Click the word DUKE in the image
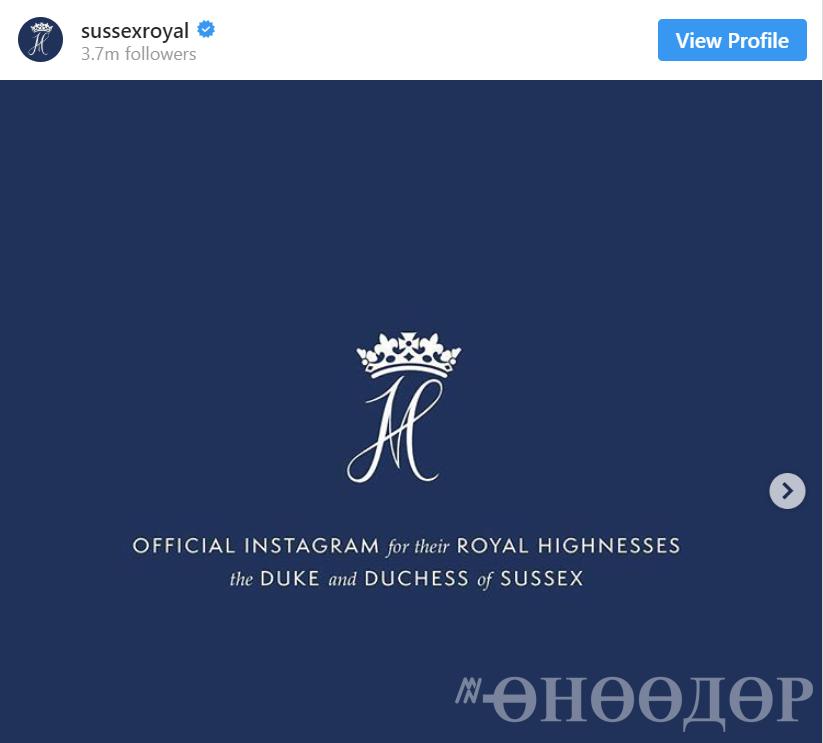 292,579
